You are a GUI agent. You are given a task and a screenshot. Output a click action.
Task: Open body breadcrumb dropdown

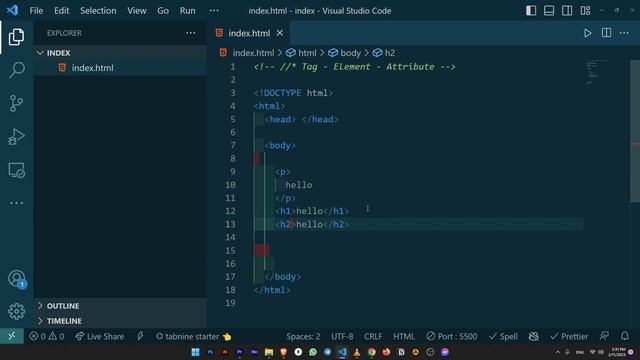[x=344, y=53]
